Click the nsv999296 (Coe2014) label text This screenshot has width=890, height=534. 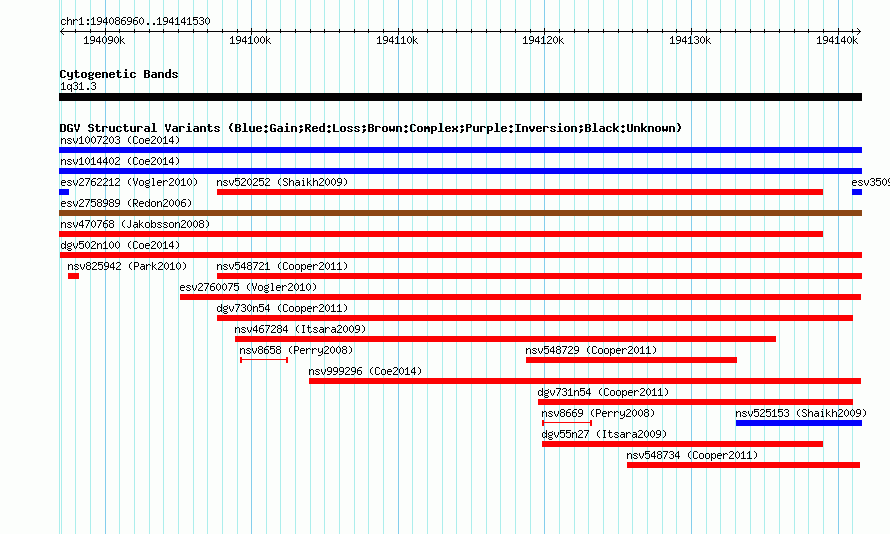tap(365, 371)
